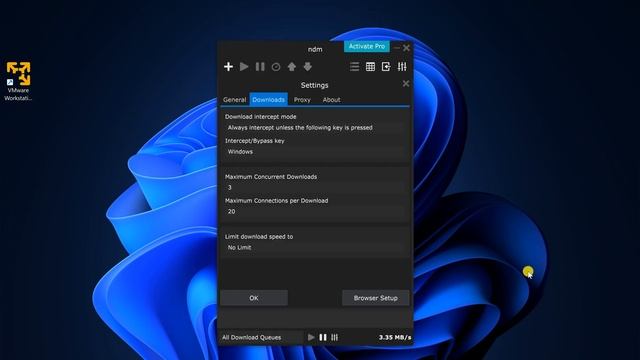Viewport: 640px width, 360px height.
Task: Click the export/import icon in toolbar
Action: [386, 67]
